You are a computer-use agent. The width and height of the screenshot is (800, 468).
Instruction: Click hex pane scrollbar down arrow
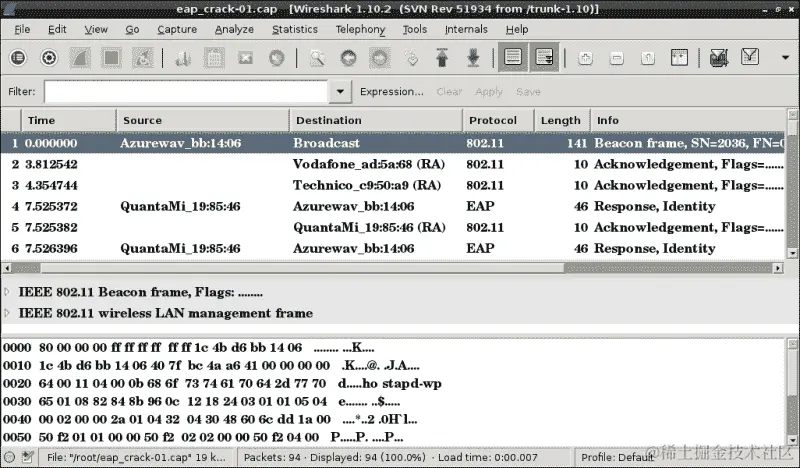(792, 440)
